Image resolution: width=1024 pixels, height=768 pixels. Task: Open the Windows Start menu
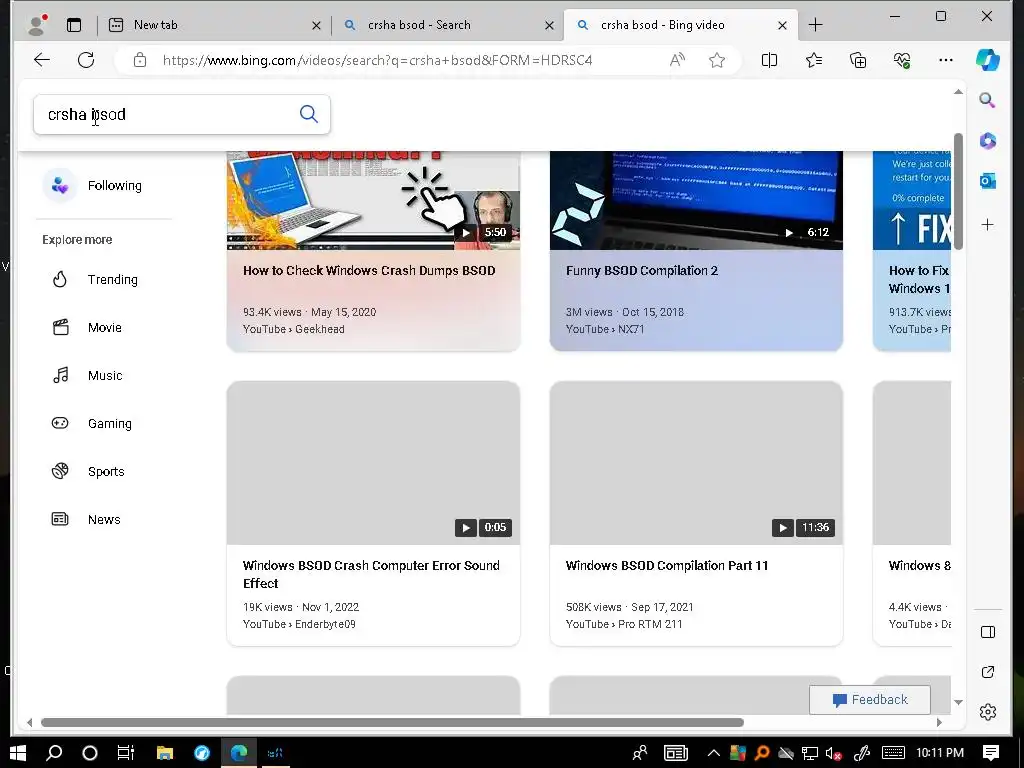18,753
